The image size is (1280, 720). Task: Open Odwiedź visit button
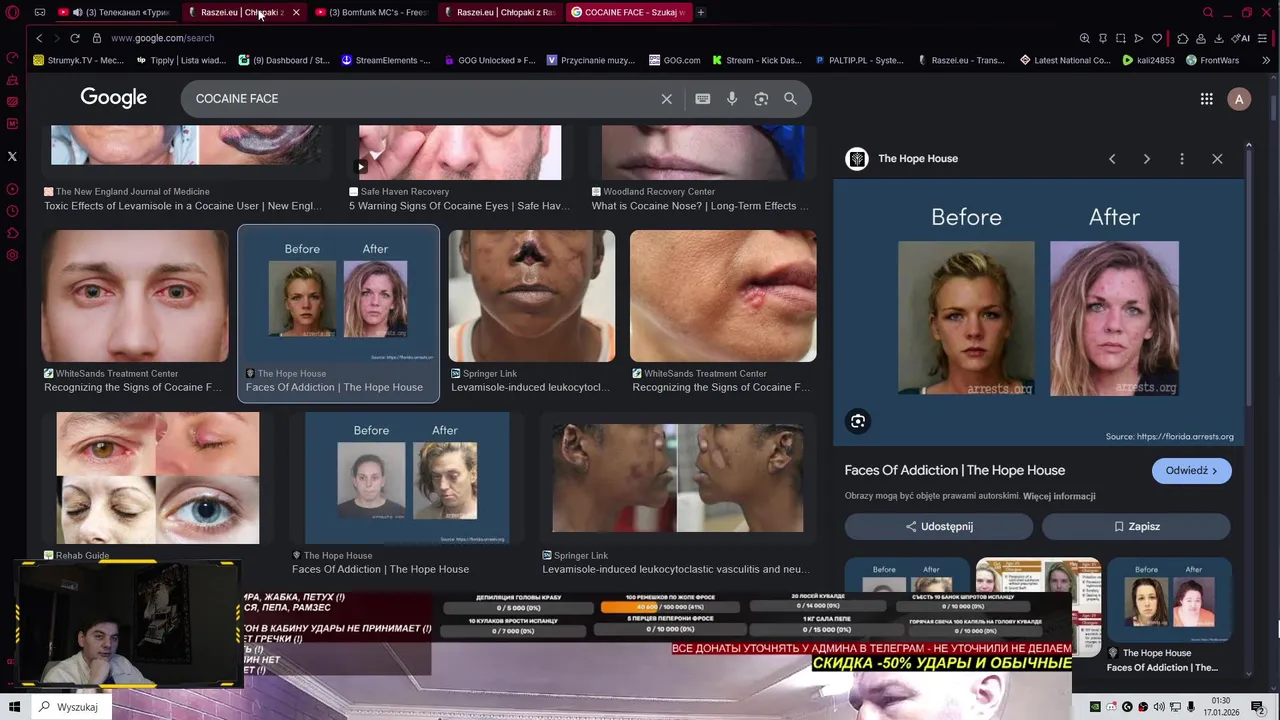pyautogui.click(x=1191, y=471)
